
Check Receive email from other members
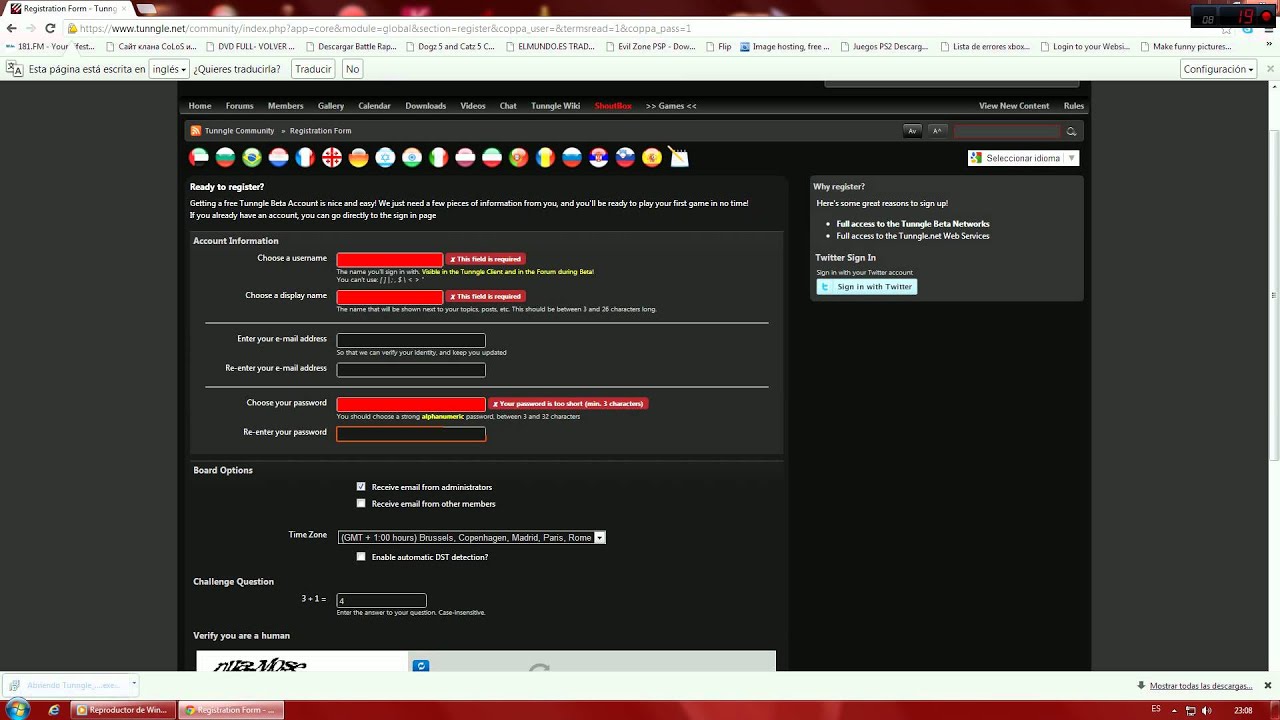361,503
